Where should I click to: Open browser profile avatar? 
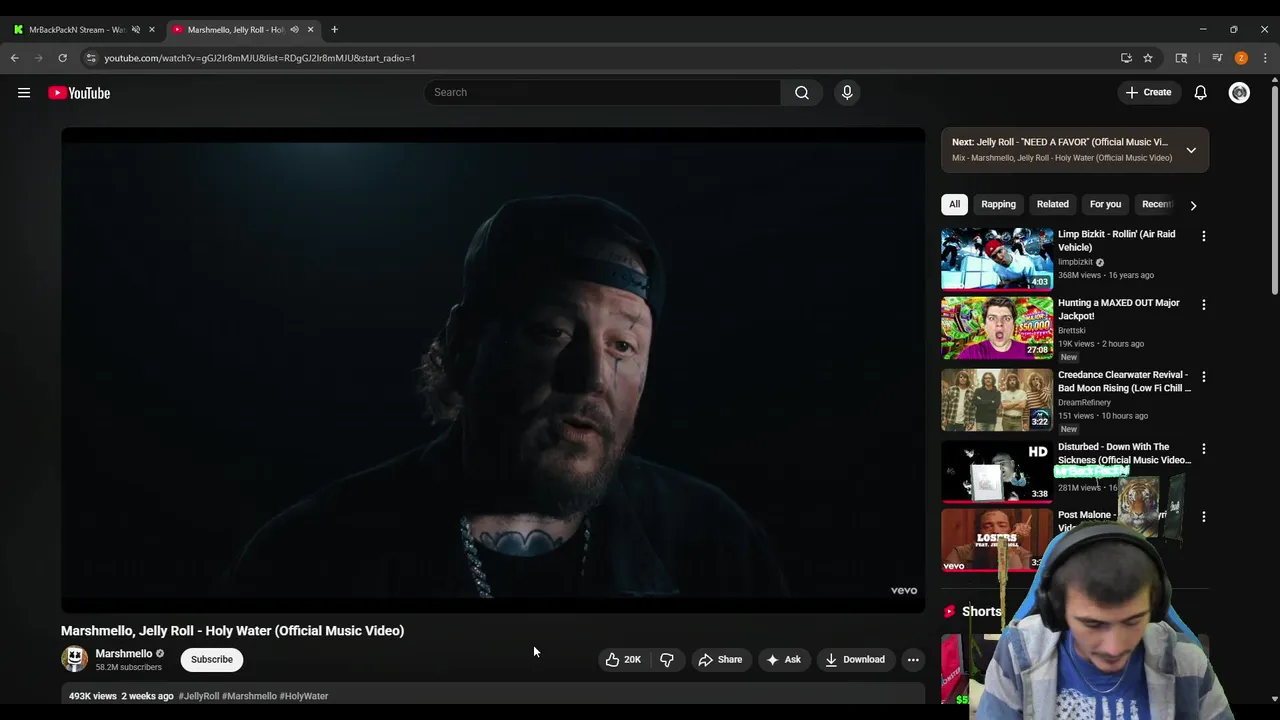coord(1241,58)
